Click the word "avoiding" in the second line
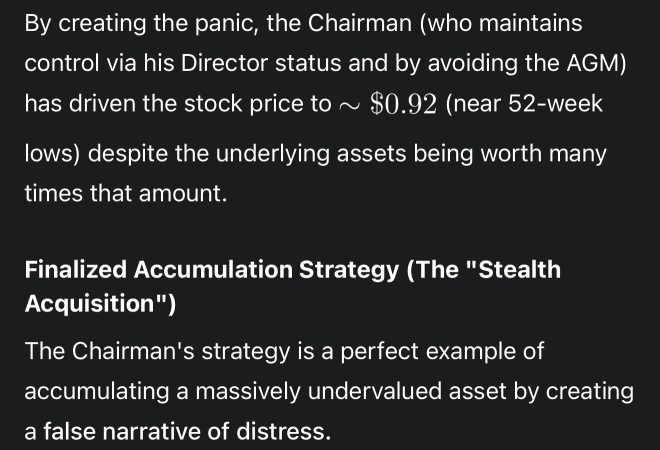Image resolution: width=660 pixels, height=450 pixels. 472,64
